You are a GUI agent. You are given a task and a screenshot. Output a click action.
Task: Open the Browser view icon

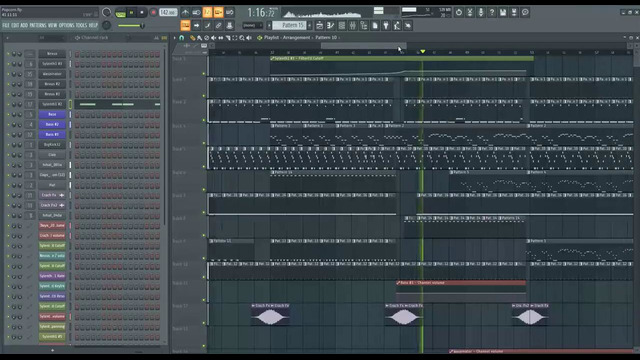point(364,26)
